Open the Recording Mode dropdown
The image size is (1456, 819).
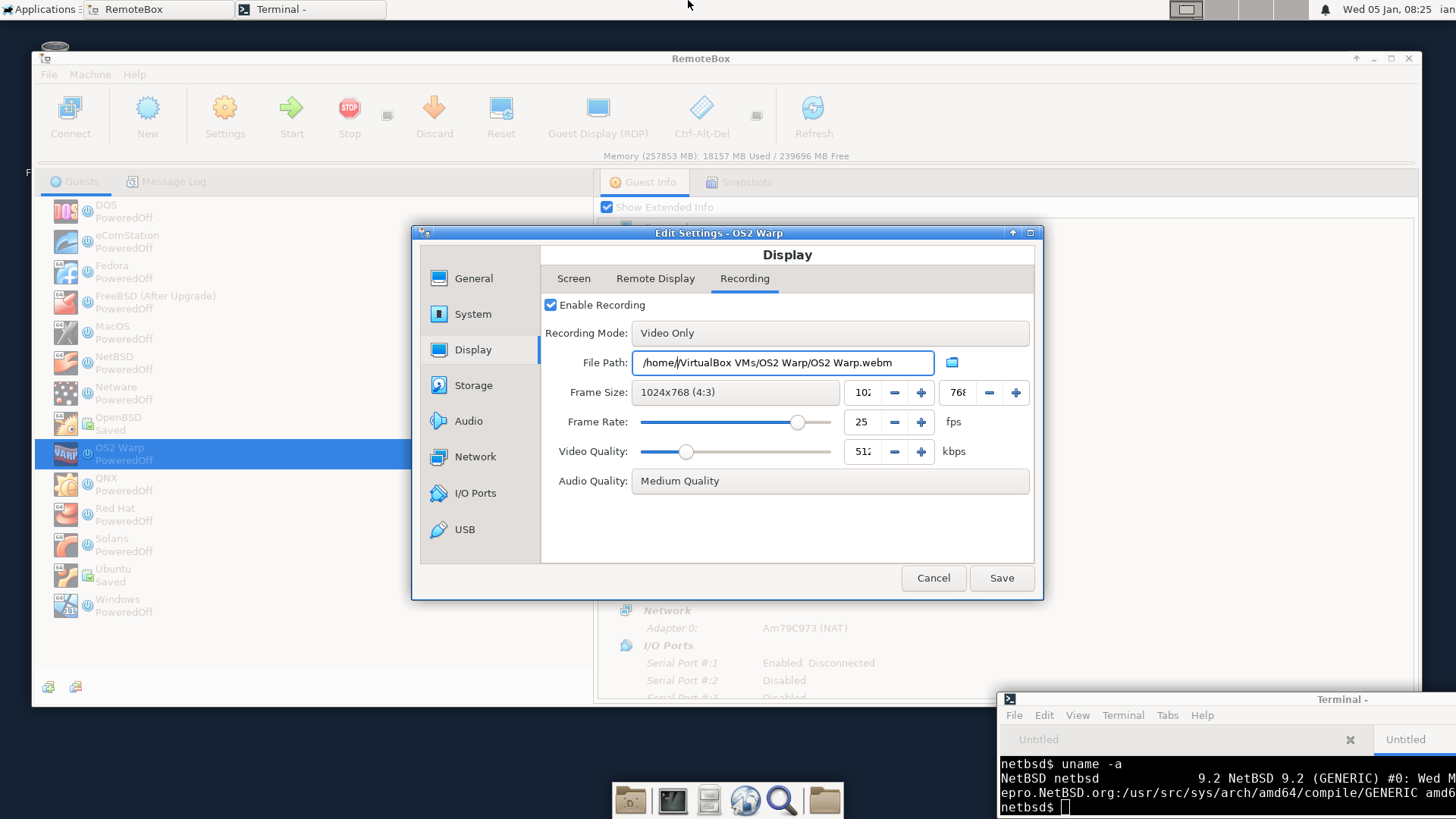point(830,333)
